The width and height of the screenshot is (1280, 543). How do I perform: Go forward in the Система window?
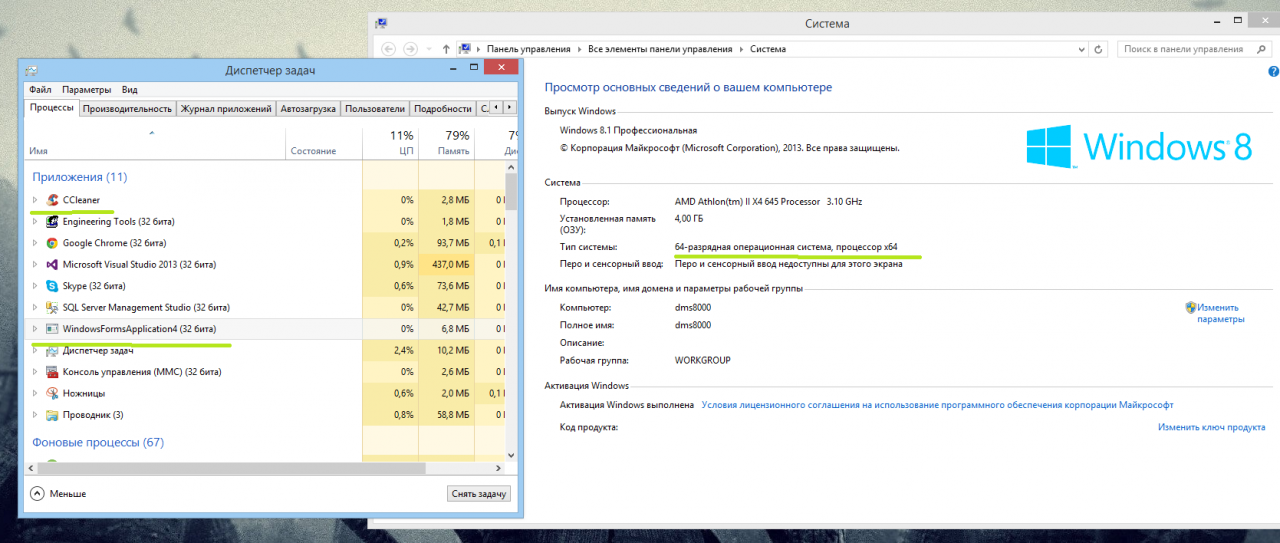(410, 49)
